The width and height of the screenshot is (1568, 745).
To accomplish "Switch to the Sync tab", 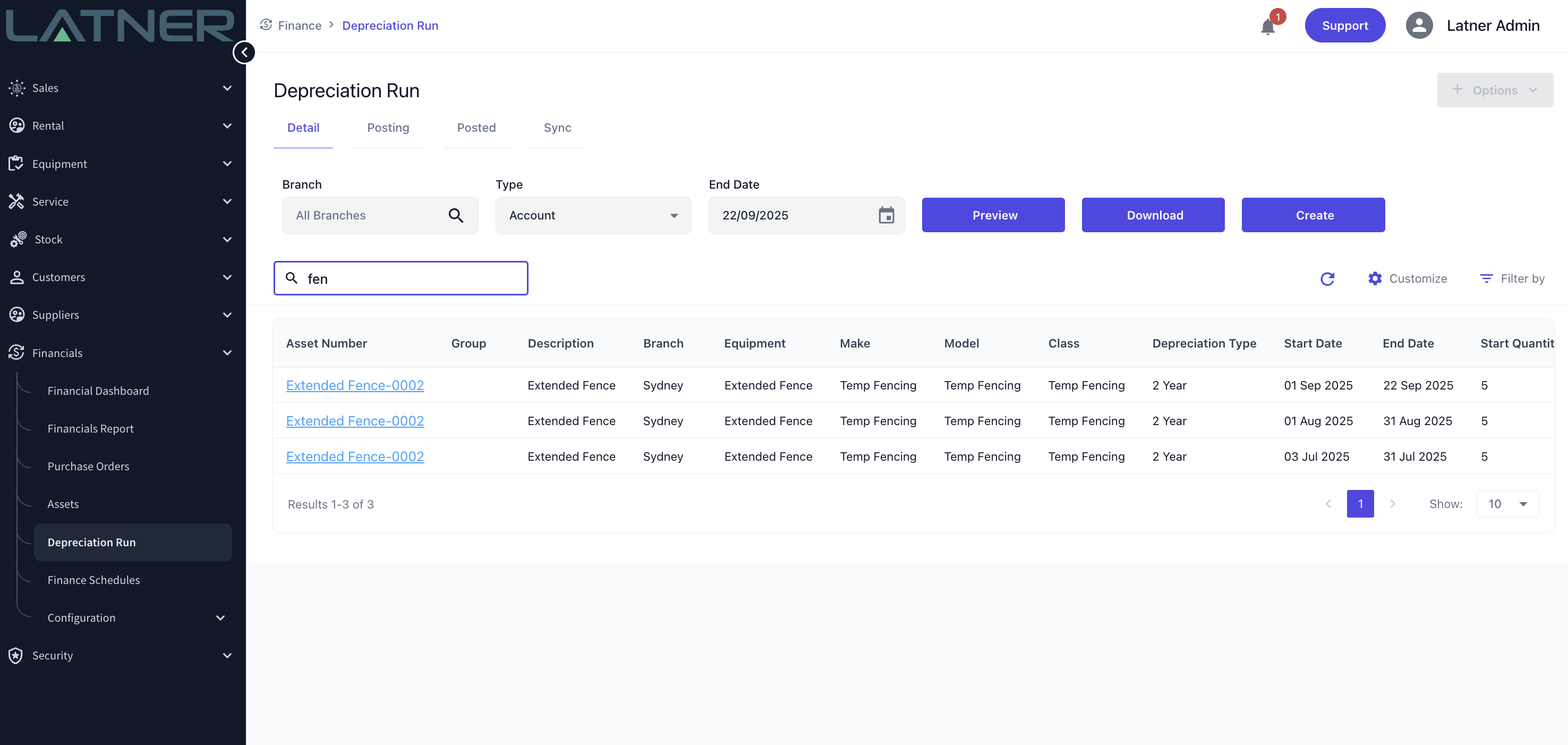I will (557, 128).
